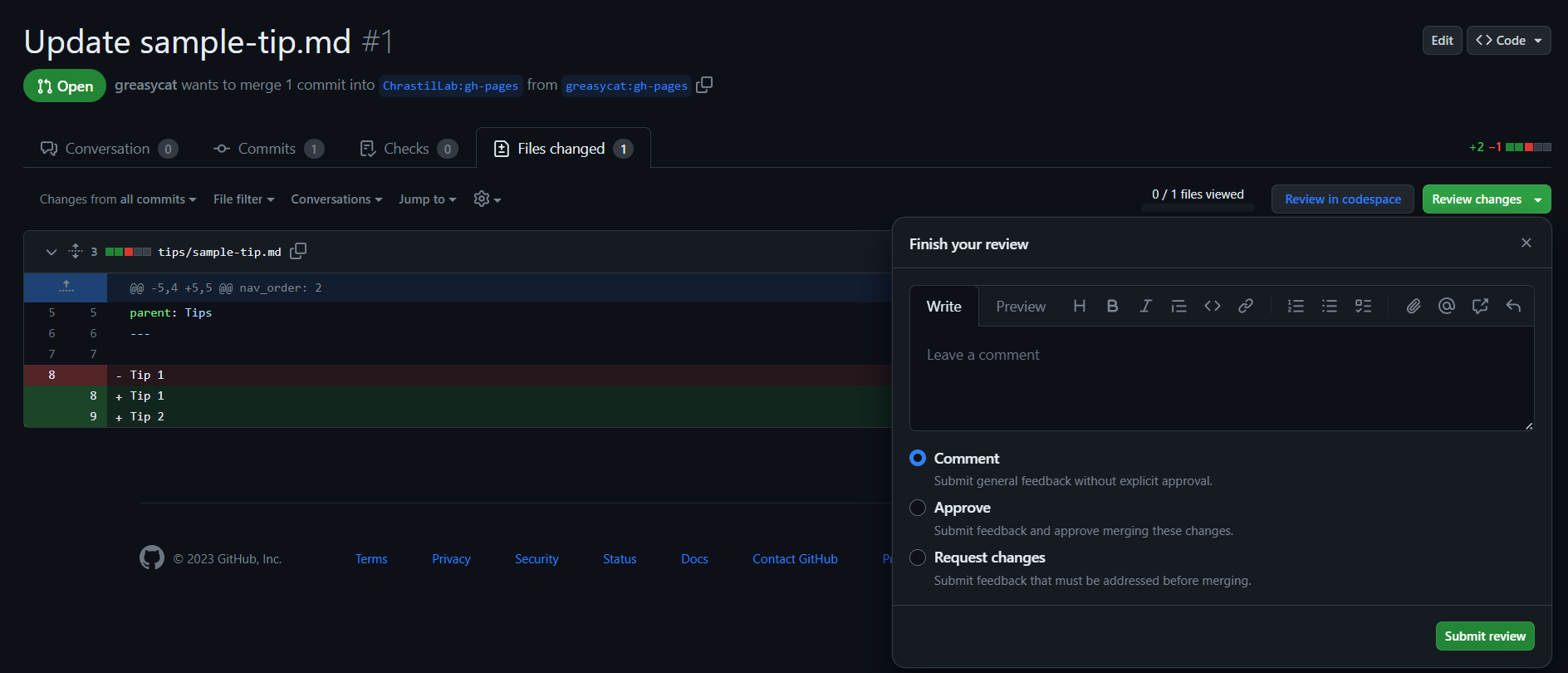The image size is (1568, 673).
Task: Open the greasycat author profile link
Action: [x=146, y=85]
